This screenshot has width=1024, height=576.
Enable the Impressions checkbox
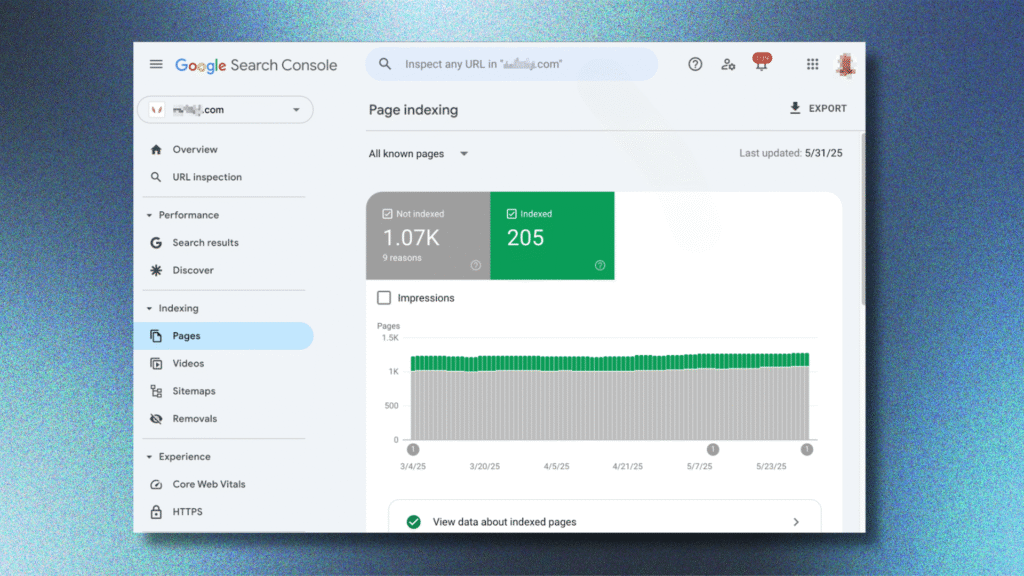[x=384, y=298]
